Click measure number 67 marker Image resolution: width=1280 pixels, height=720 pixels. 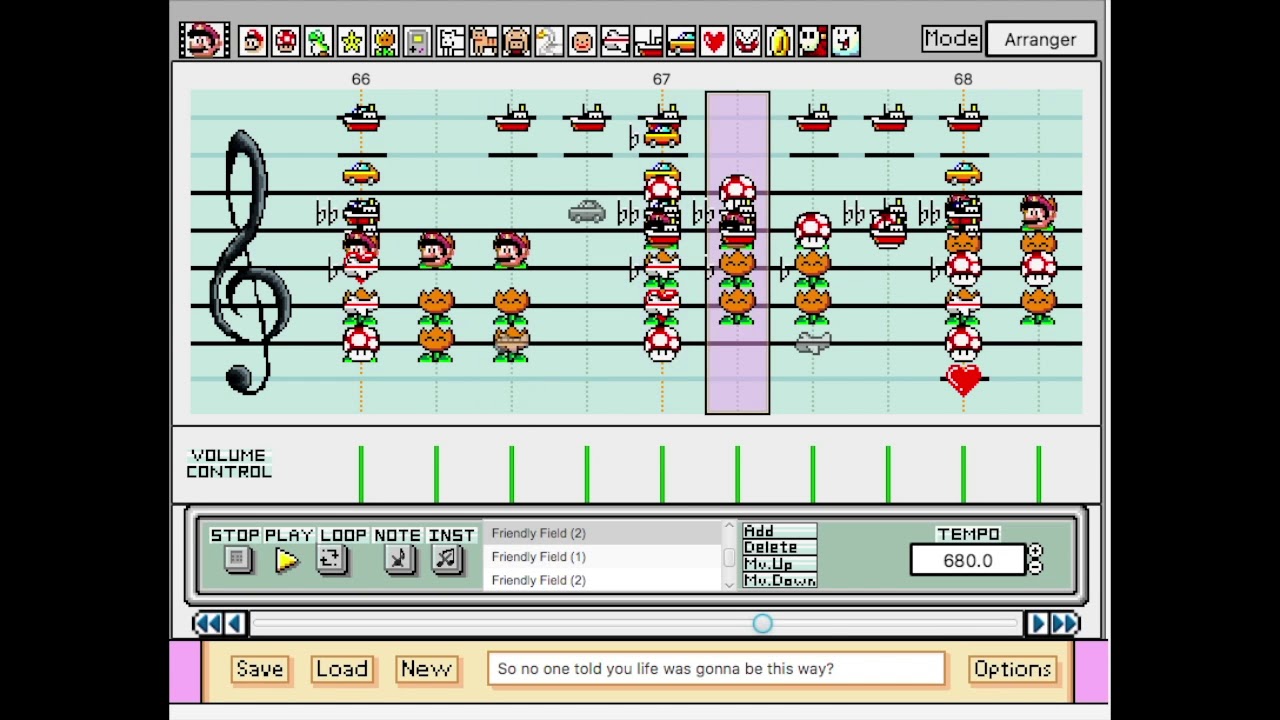pyautogui.click(x=662, y=79)
